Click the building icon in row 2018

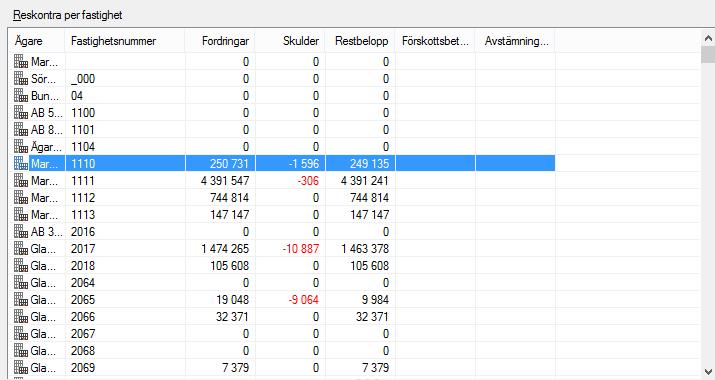[21, 265]
